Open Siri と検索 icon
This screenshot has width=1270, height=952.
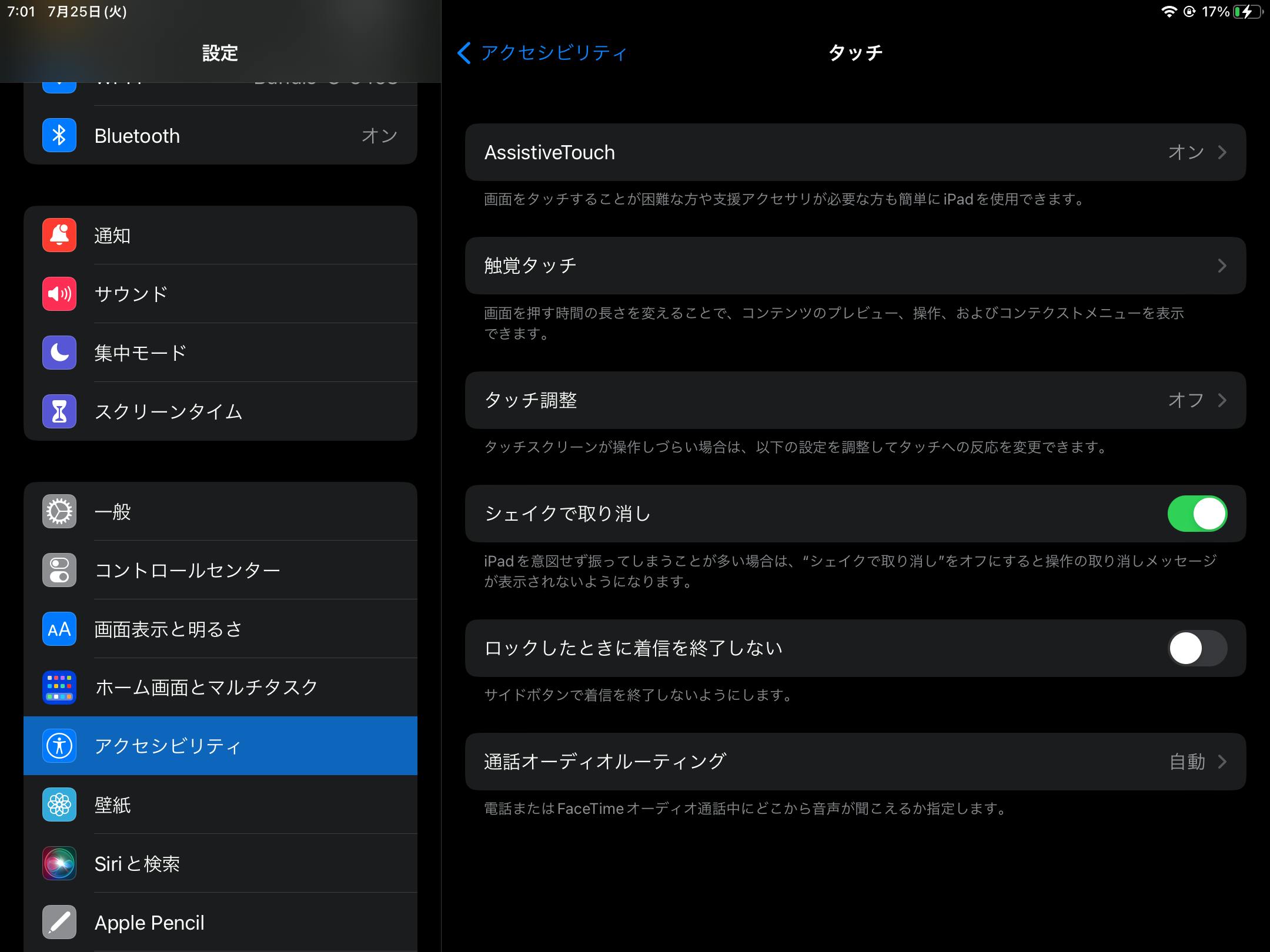click(x=59, y=863)
